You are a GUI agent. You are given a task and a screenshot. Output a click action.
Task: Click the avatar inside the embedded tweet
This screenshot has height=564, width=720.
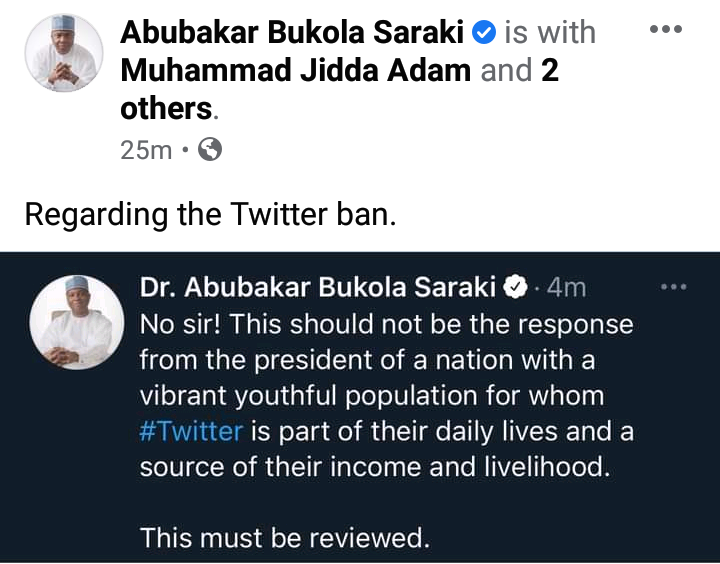tap(69, 318)
